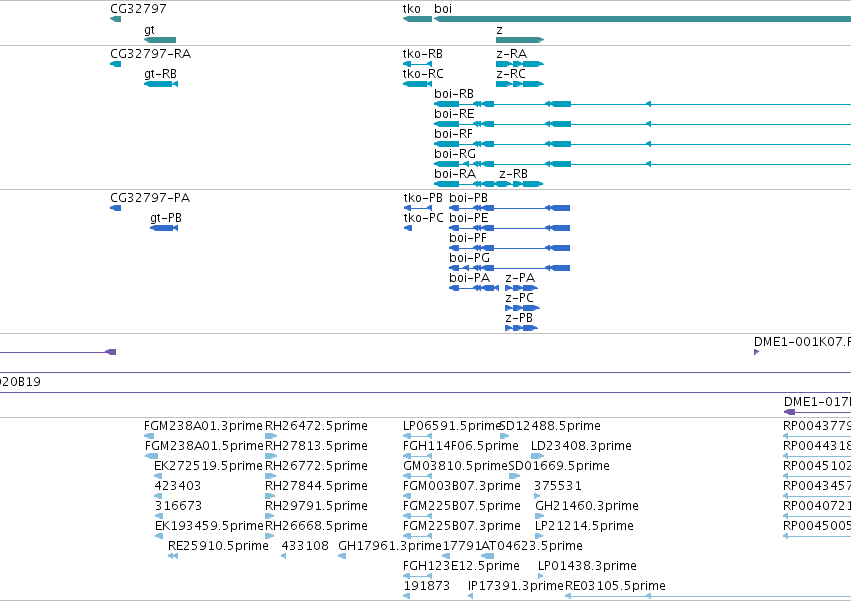
Task: Select the tko-RC transcript label
Action: click(423, 74)
